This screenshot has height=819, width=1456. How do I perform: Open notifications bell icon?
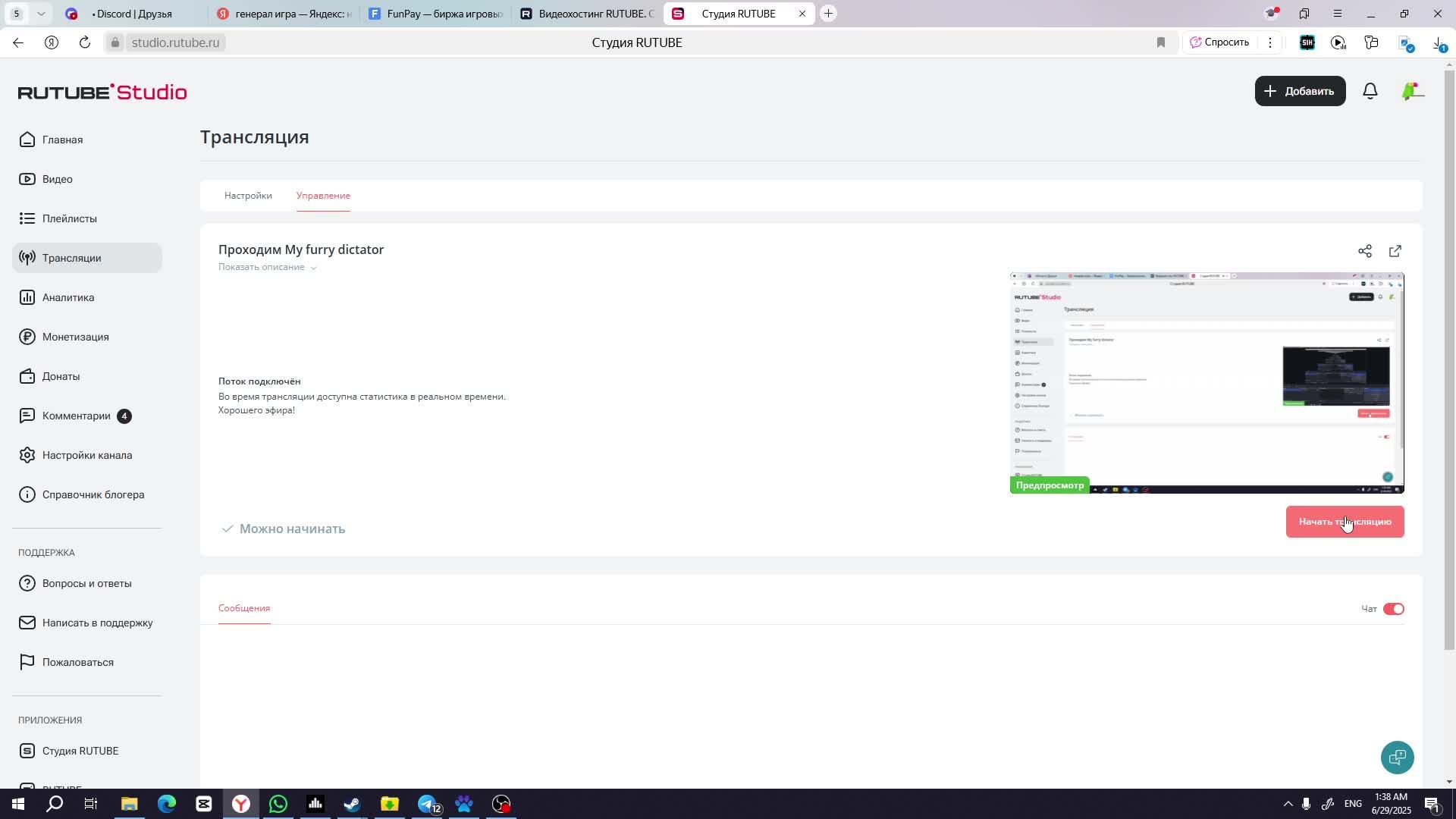[1370, 91]
